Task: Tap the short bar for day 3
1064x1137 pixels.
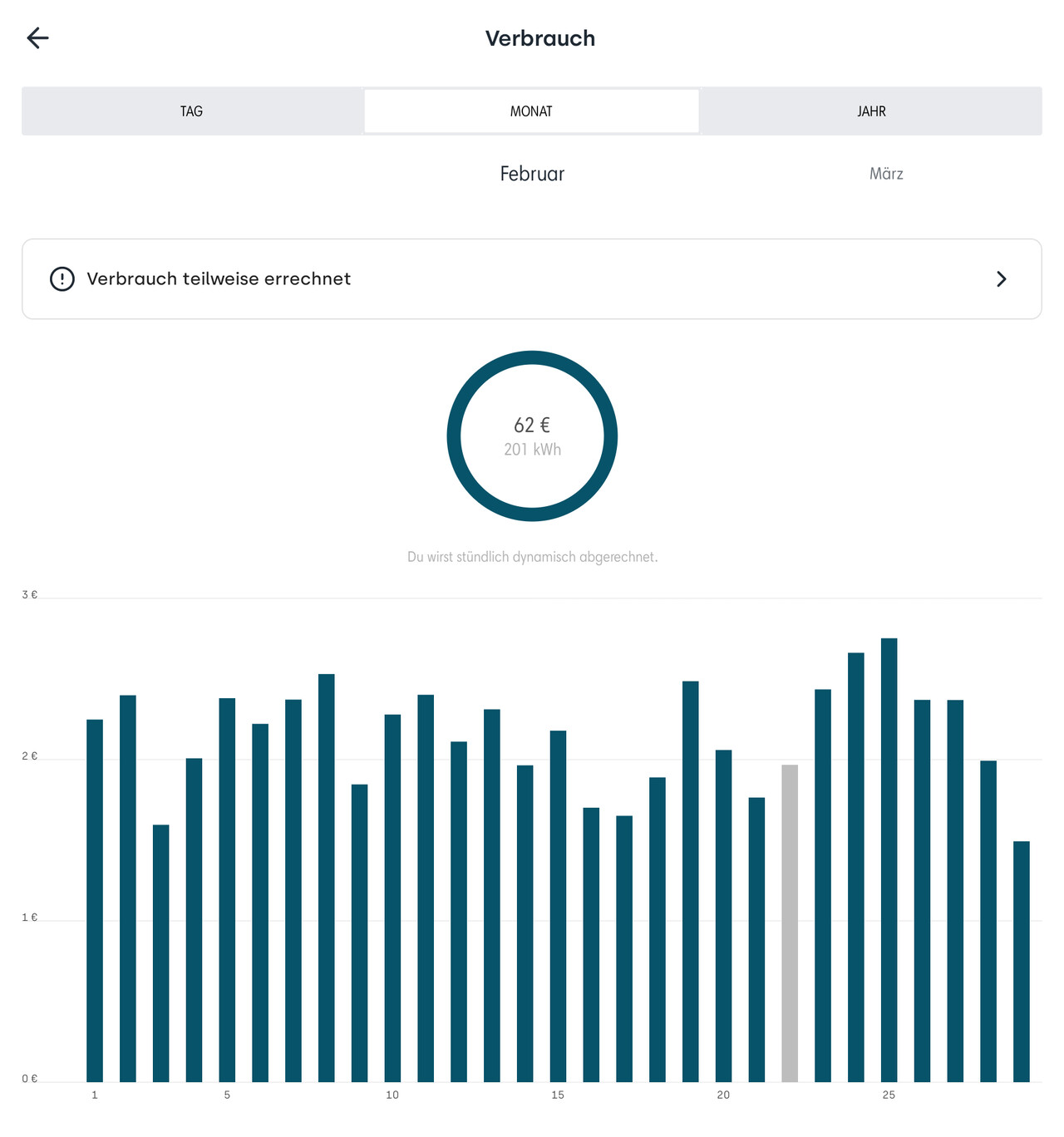Action: [160, 952]
